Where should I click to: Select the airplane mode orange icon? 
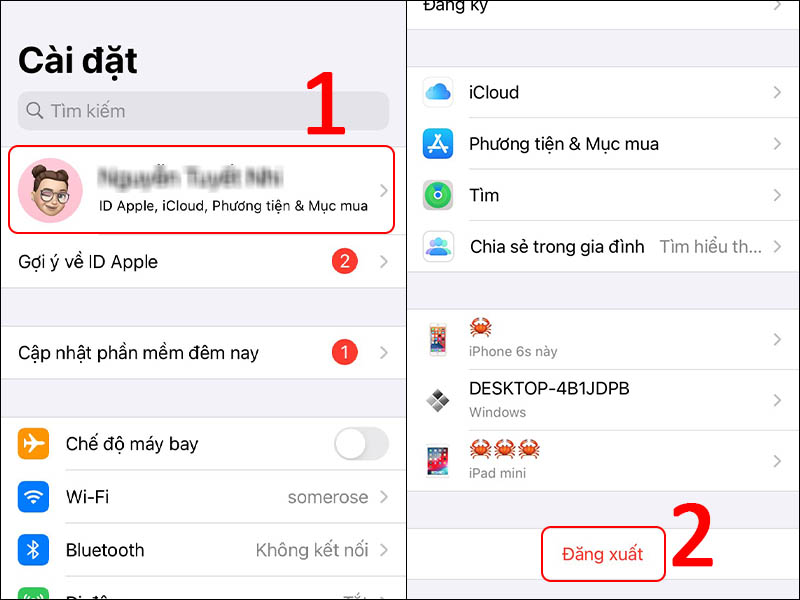33,443
